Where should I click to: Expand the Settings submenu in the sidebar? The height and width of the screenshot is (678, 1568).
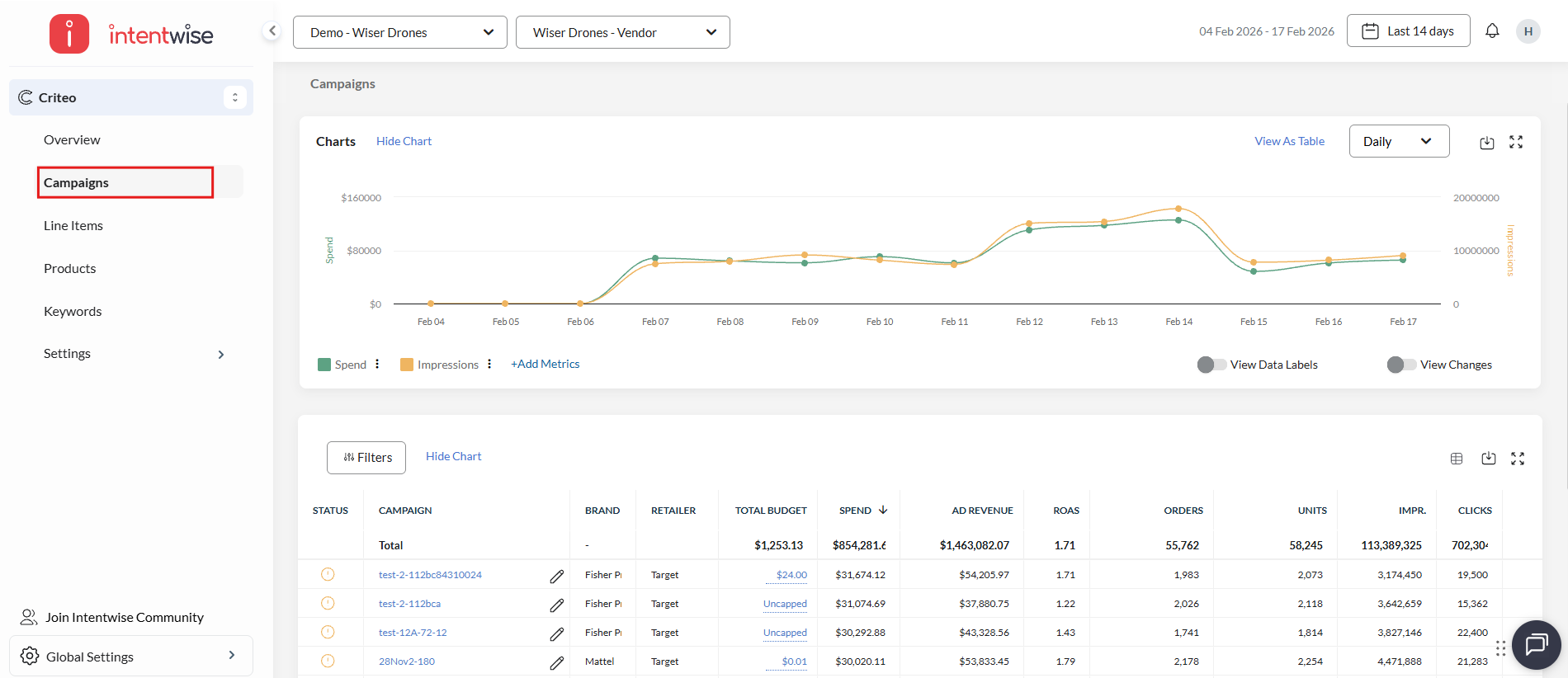220,354
